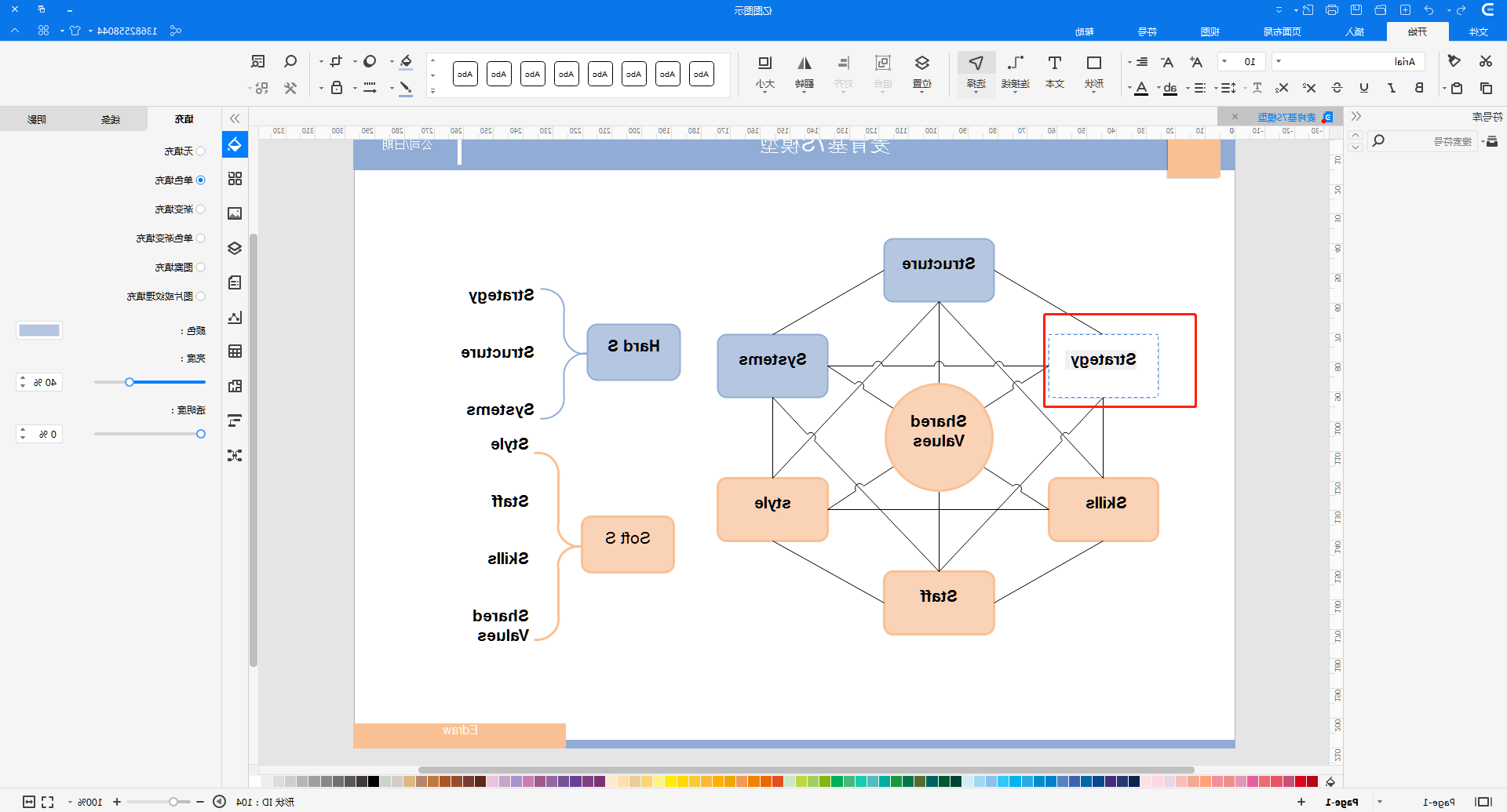Click the Cut scissors icon

[1485, 61]
